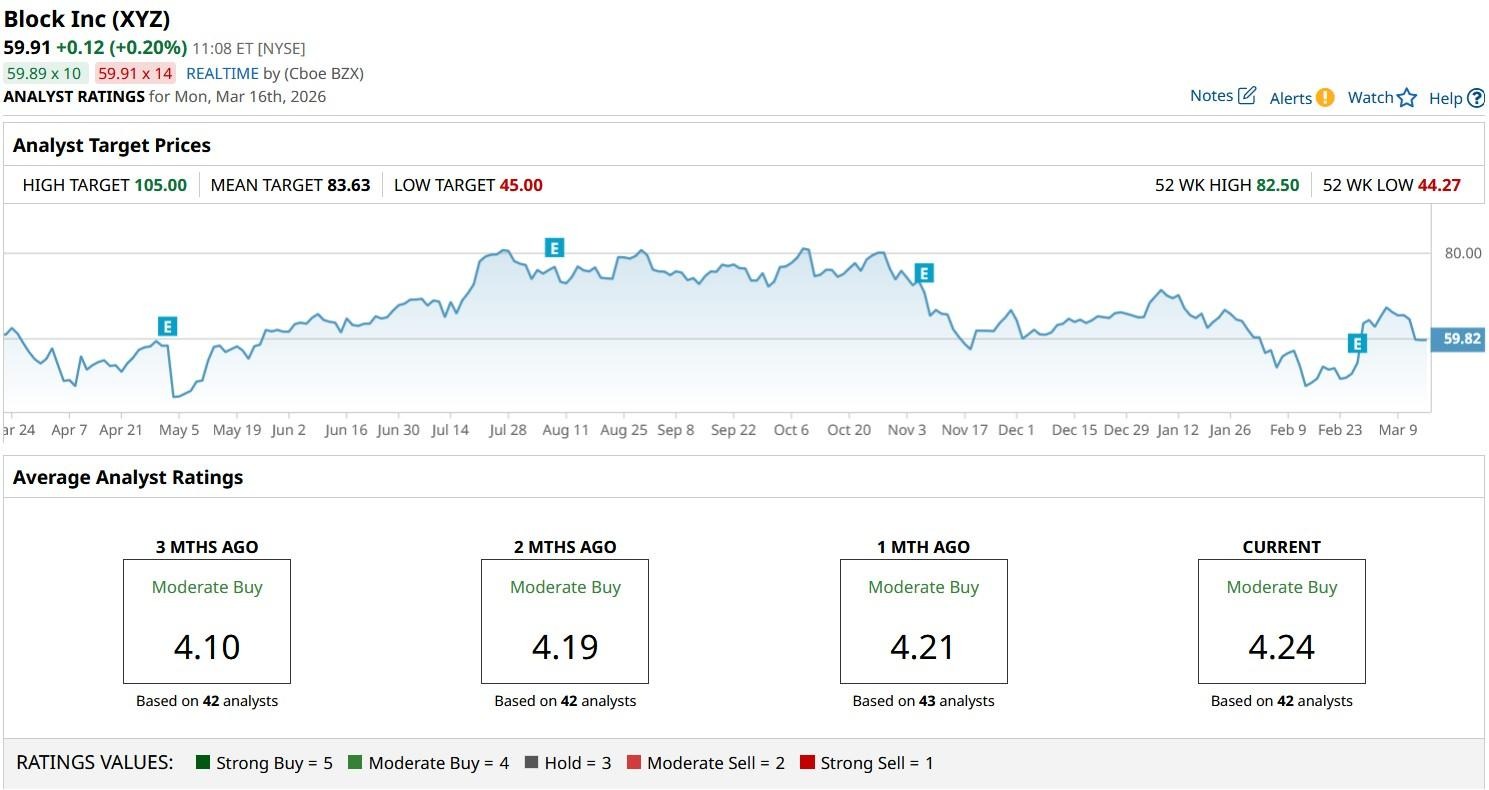
Task: Click the REALTIME link
Action: [222, 73]
